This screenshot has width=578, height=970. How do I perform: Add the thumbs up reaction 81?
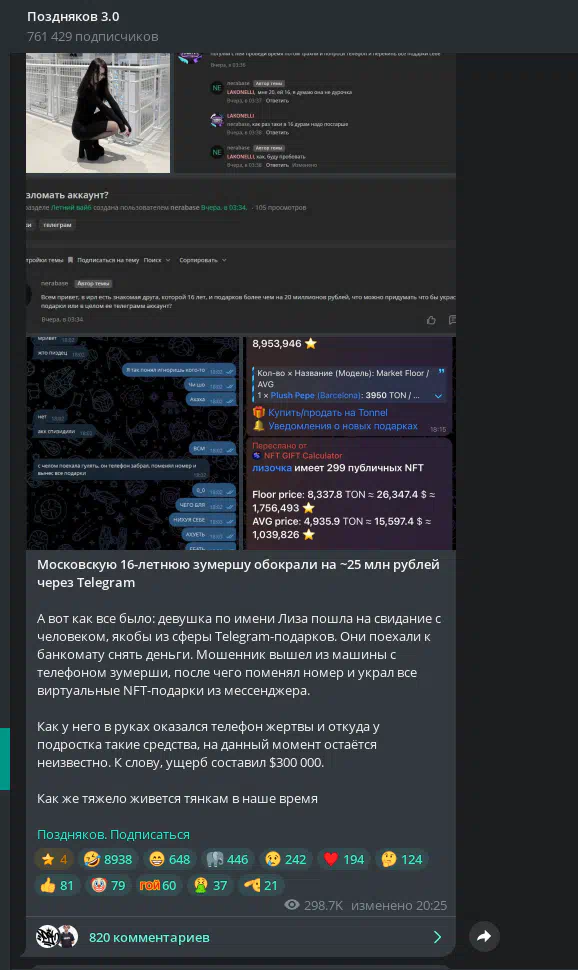(x=57, y=885)
